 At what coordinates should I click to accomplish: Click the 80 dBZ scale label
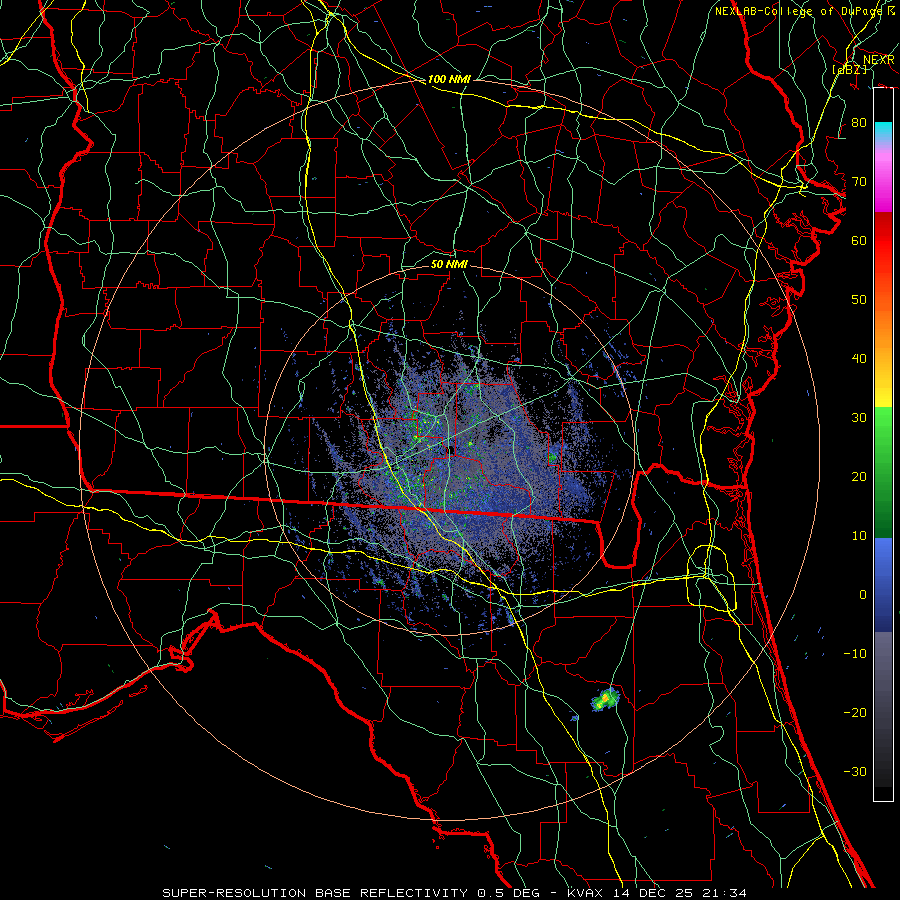(859, 122)
